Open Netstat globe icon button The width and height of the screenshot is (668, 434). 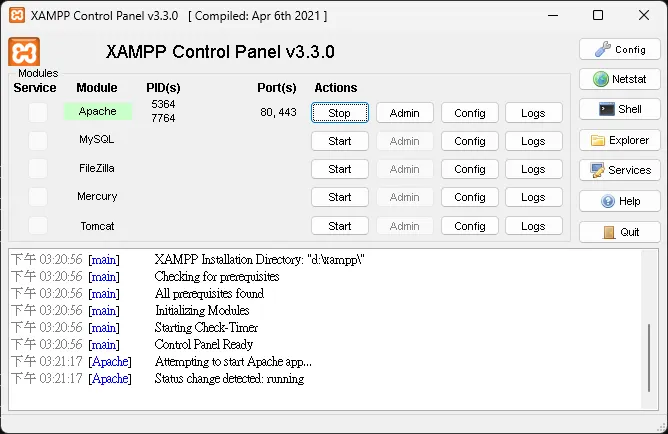[x=620, y=79]
